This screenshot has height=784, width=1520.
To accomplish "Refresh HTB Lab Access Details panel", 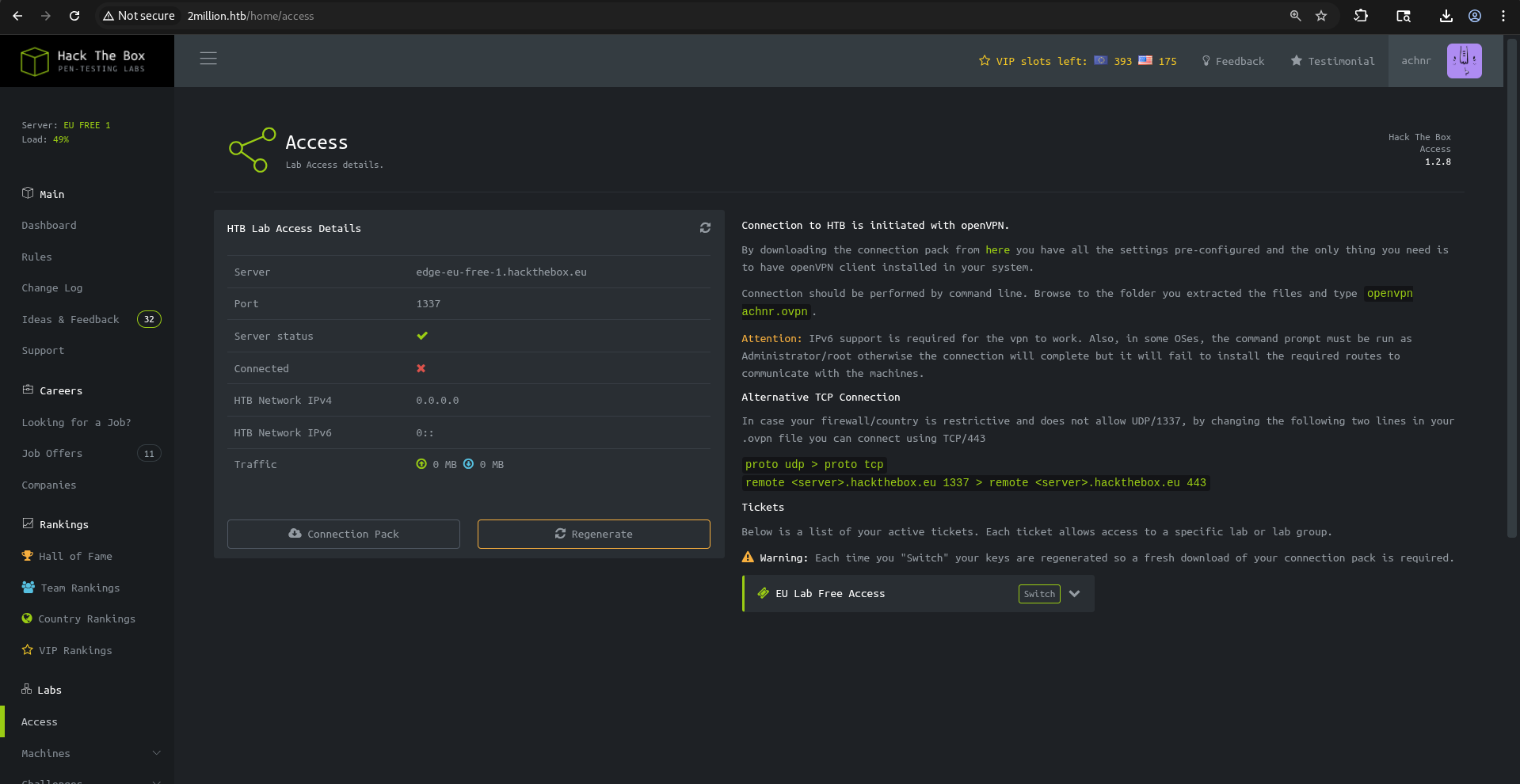I will pyautogui.click(x=705, y=228).
